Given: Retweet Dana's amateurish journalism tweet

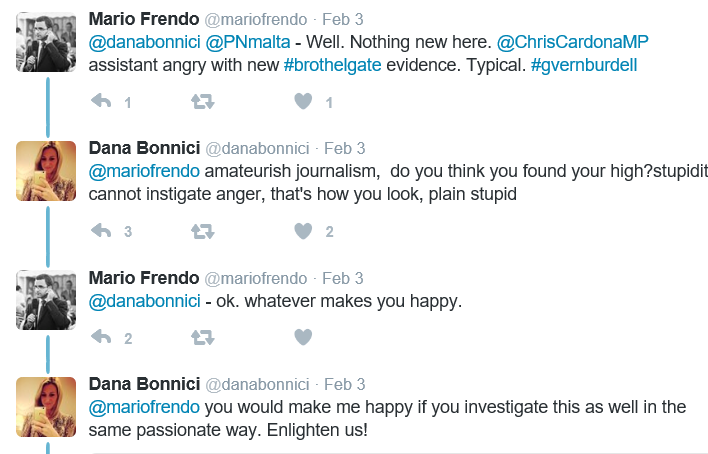Looking at the screenshot, I should click(203, 231).
